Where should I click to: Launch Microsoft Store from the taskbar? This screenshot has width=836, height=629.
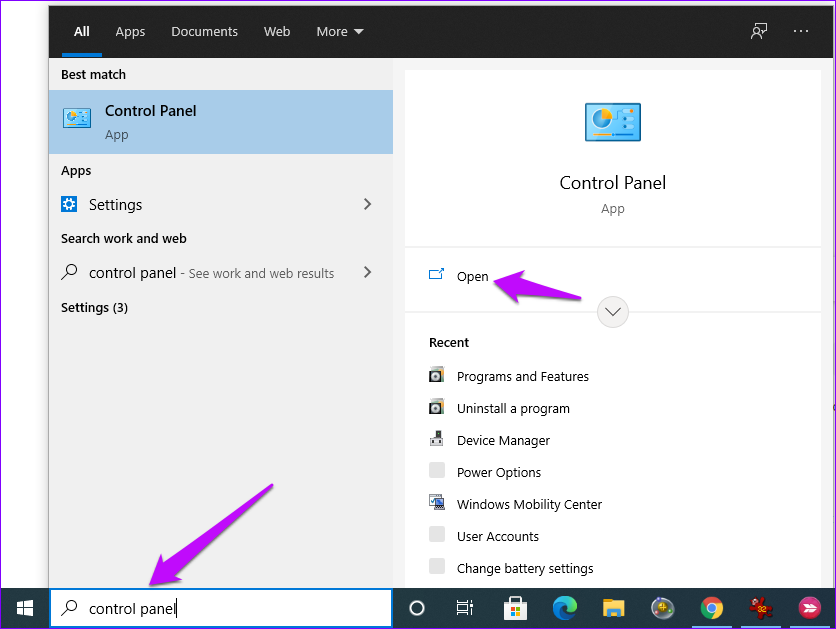[x=515, y=608]
